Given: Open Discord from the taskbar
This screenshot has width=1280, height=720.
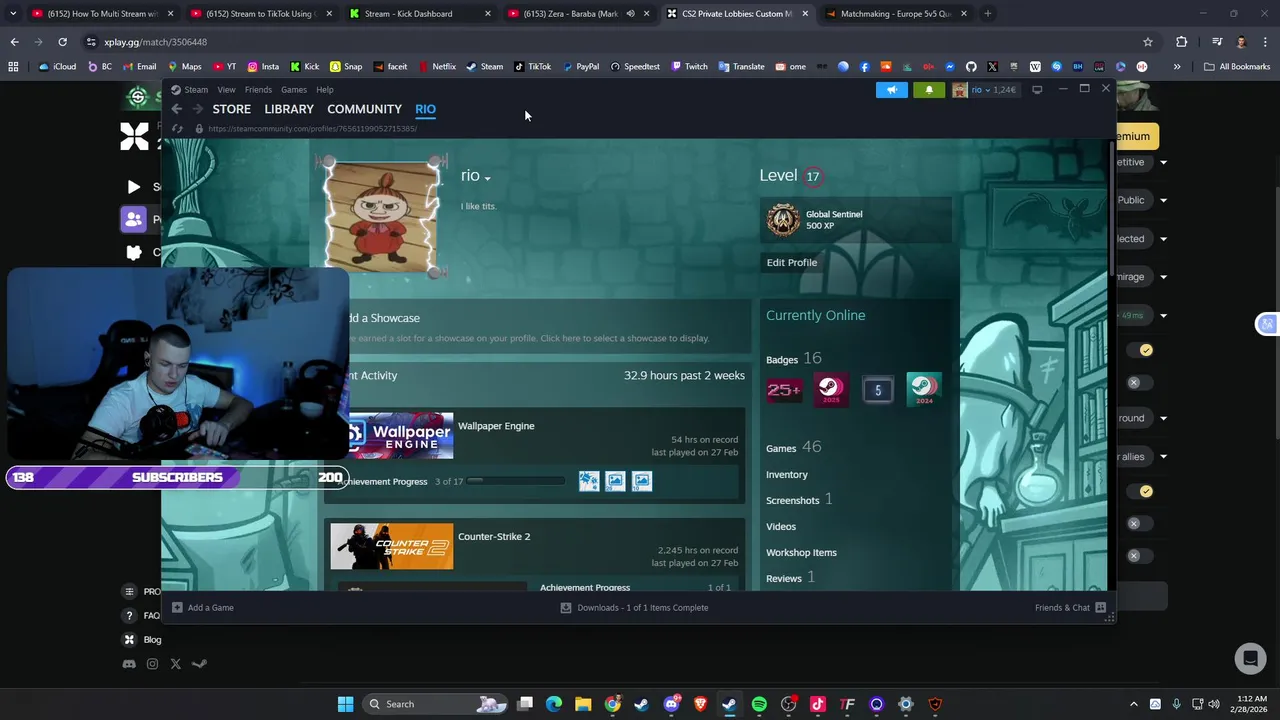Looking at the screenshot, I should [671, 704].
